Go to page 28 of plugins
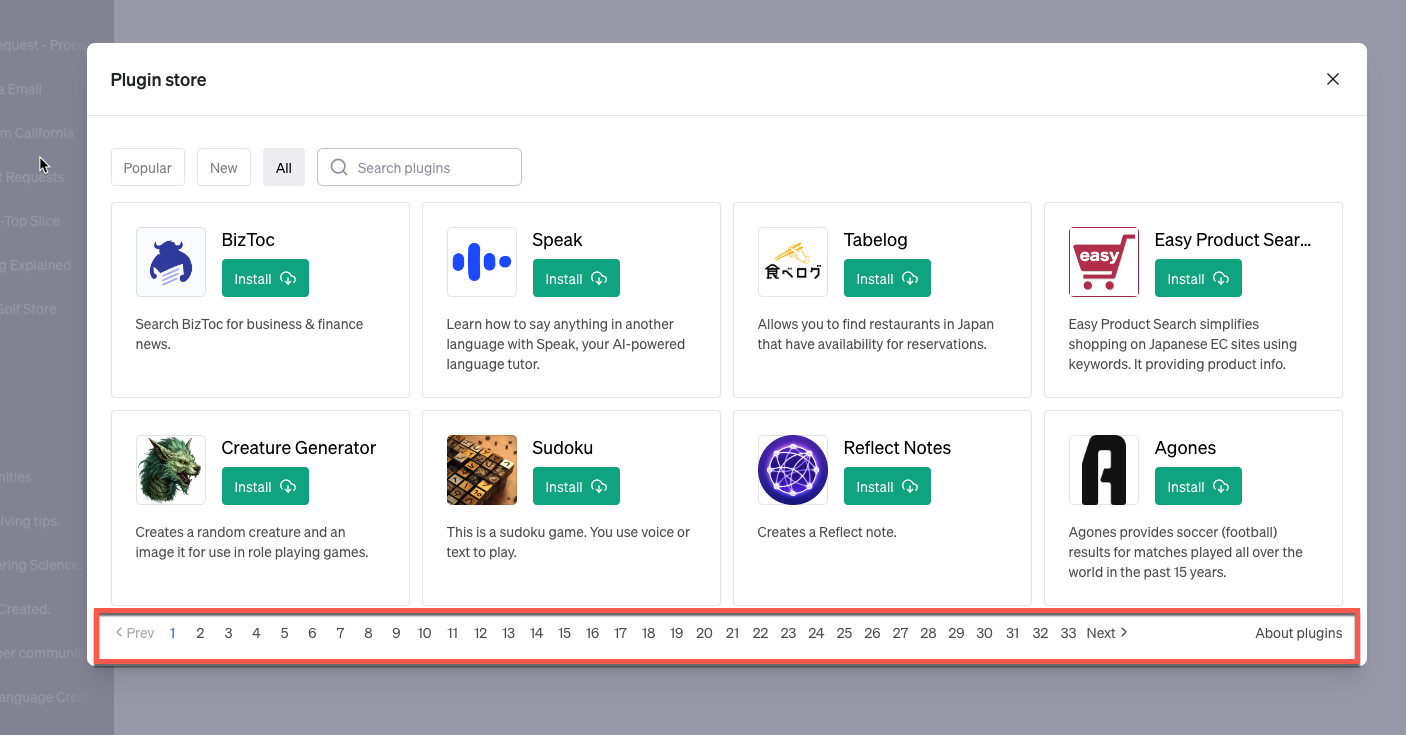The height and width of the screenshot is (735, 1406). pos(928,633)
